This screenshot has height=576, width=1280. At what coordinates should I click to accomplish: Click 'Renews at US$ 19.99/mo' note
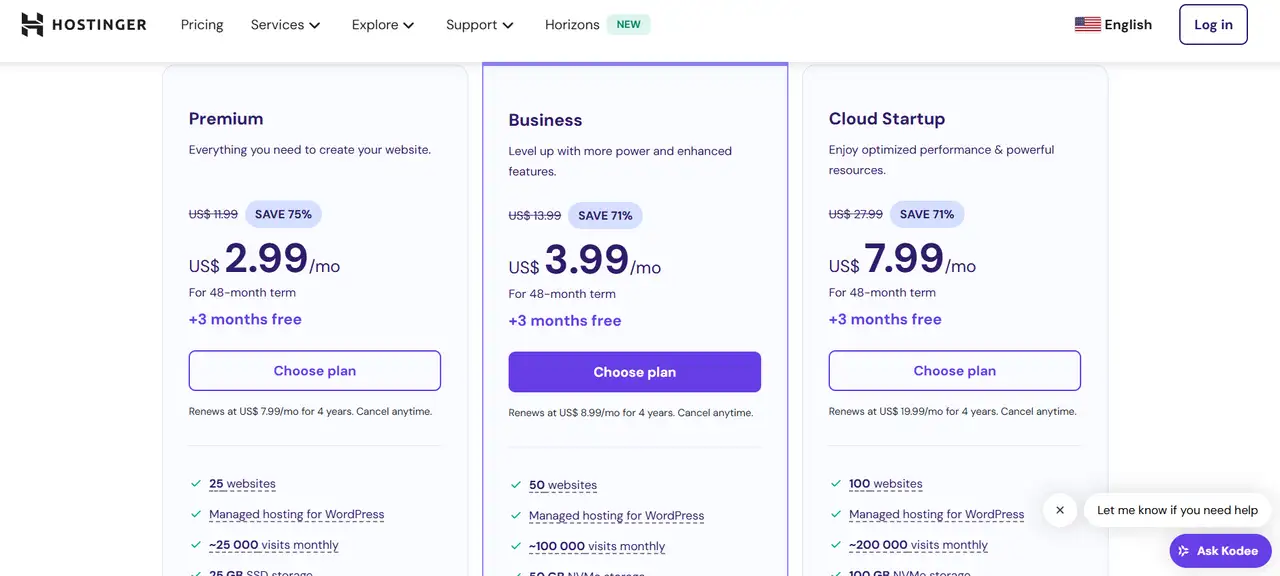953,411
